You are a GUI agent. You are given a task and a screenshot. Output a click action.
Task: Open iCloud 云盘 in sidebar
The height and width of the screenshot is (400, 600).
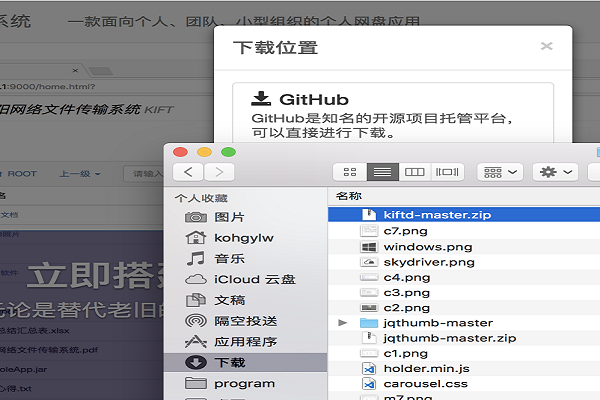tap(245, 279)
